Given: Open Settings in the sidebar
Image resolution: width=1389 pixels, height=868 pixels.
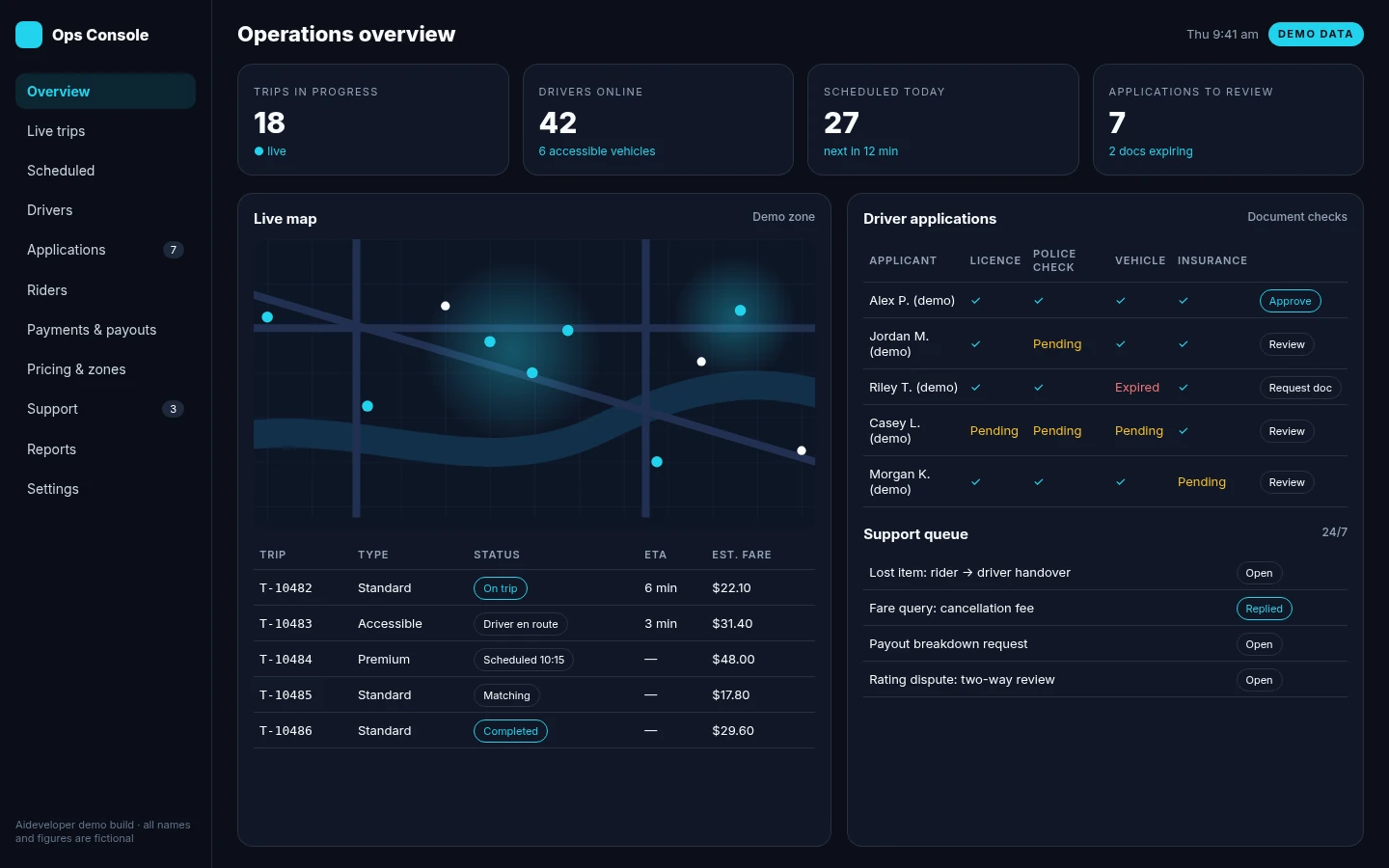Looking at the screenshot, I should [105, 489].
